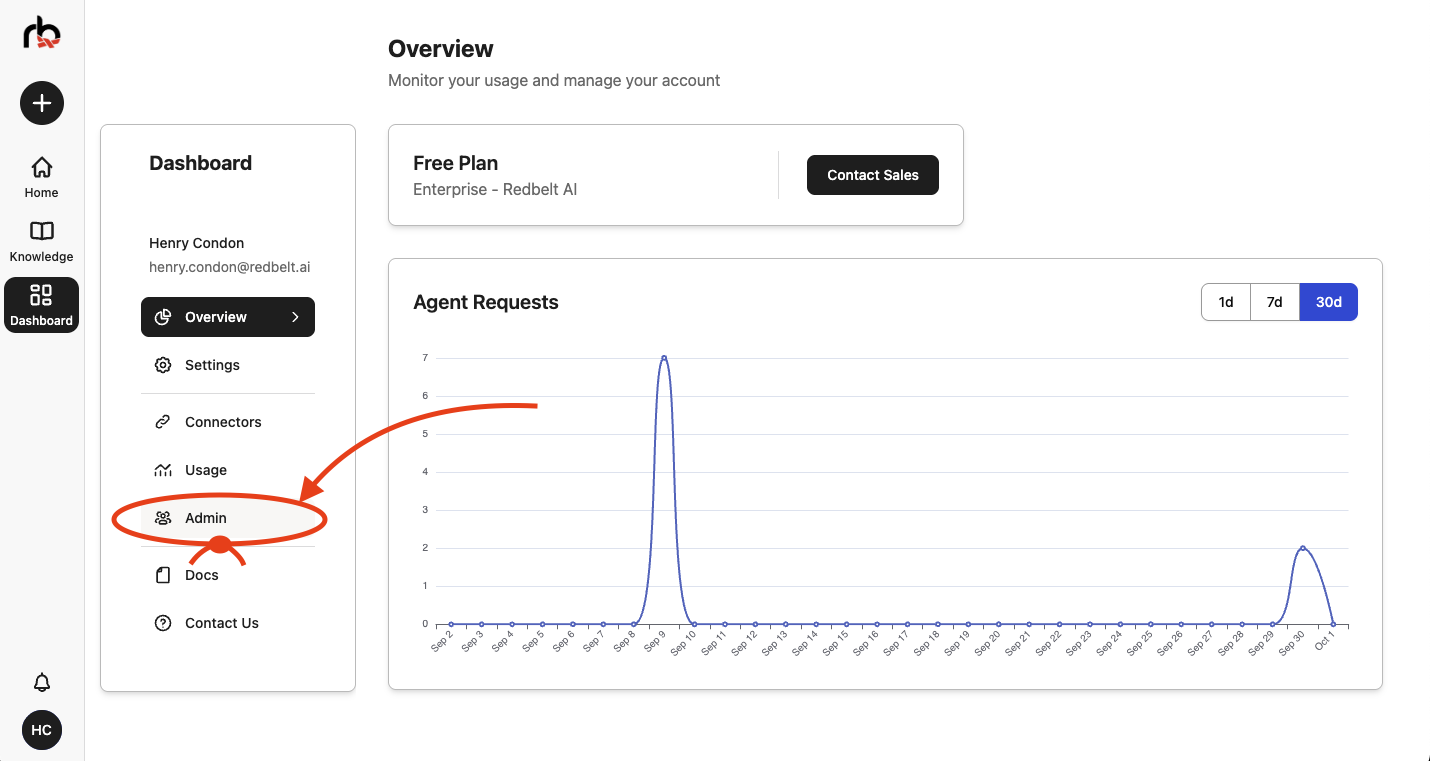1430x761 pixels.
Task: Click the Sep 30 data point on chart
Action: [1302, 548]
